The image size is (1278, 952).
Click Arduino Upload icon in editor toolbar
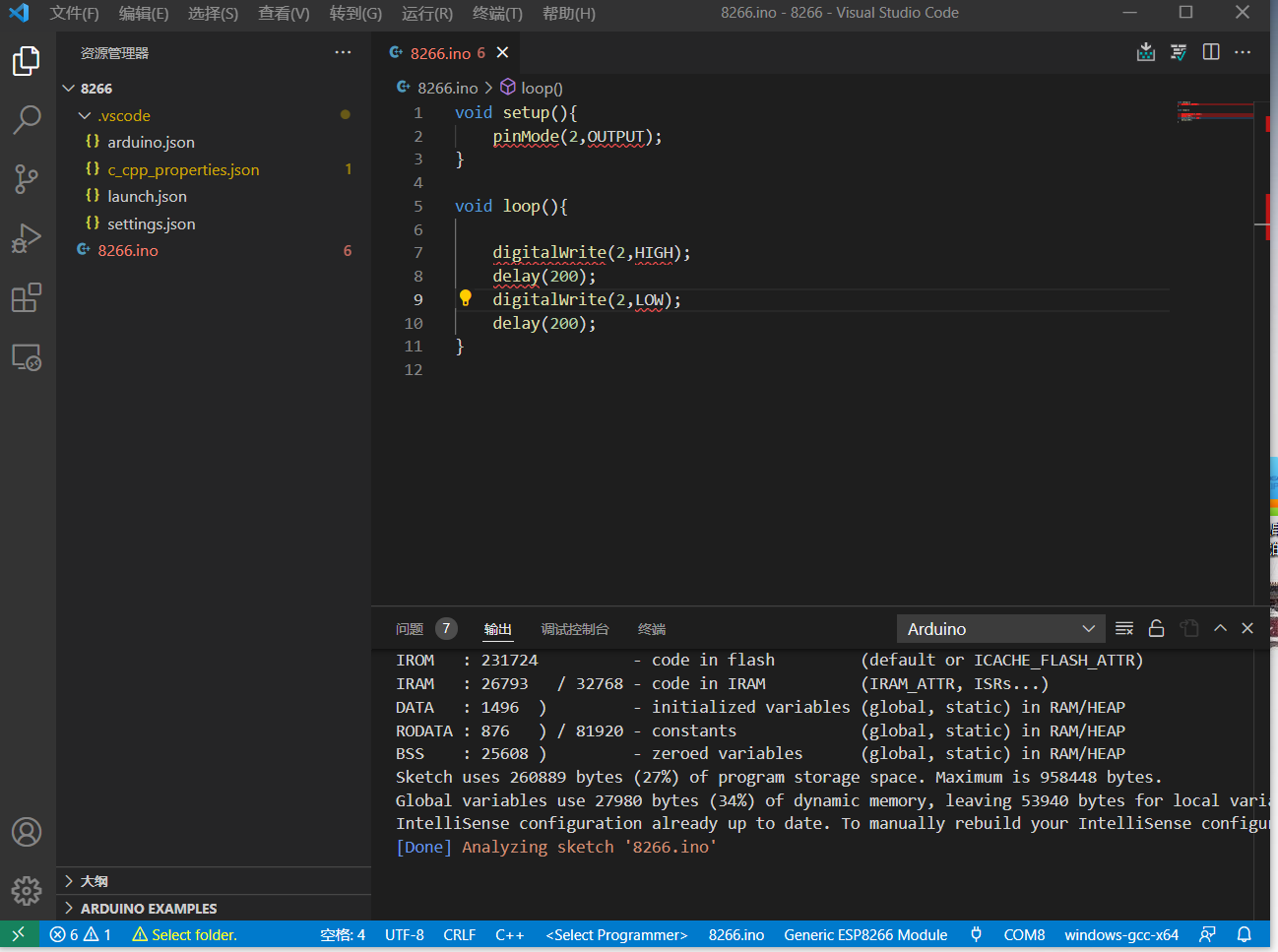[1146, 52]
